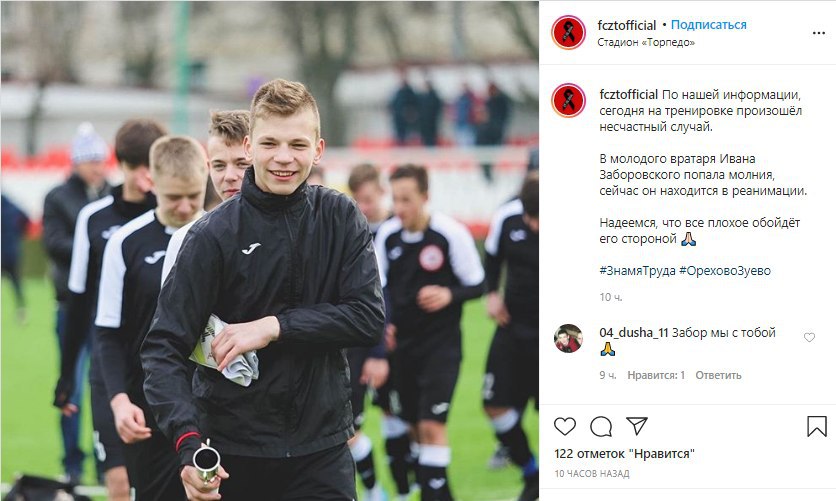This screenshot has height=501, width=836.
Task: Reply to the comment via Ответить
Action: 718,375
